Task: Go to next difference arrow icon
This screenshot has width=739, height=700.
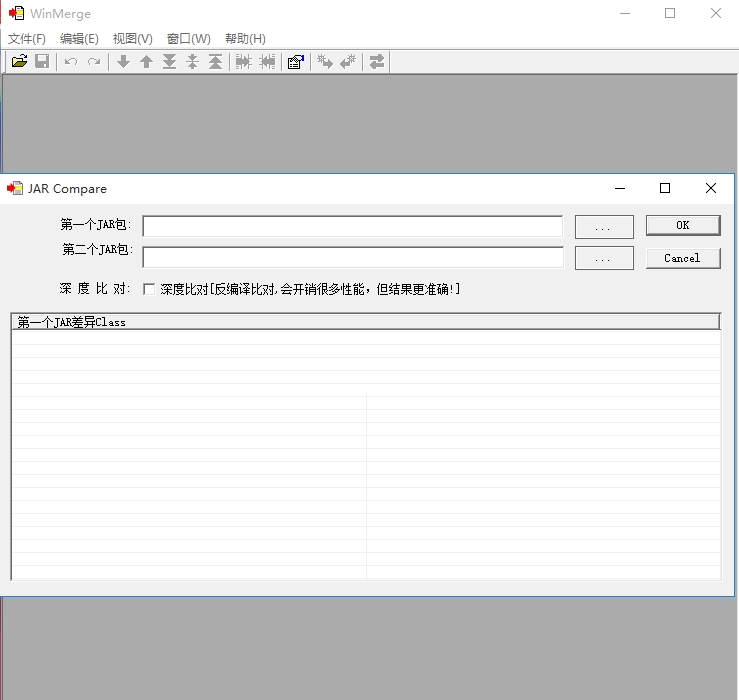Action: (123, 62)
